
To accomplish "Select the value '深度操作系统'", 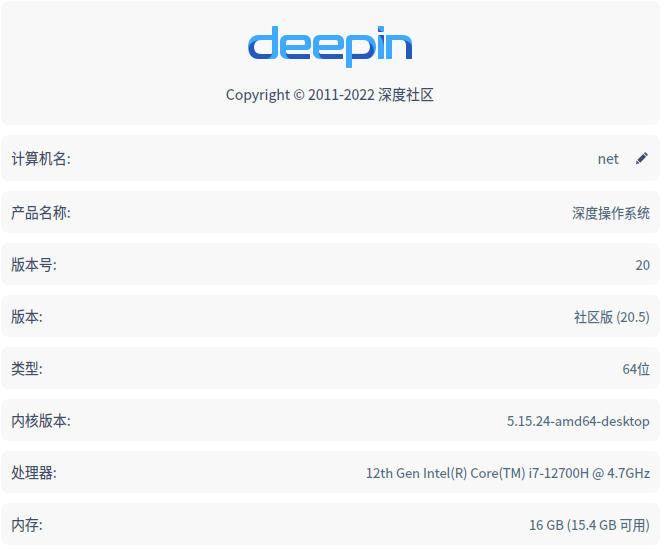I will coord(611,213).
